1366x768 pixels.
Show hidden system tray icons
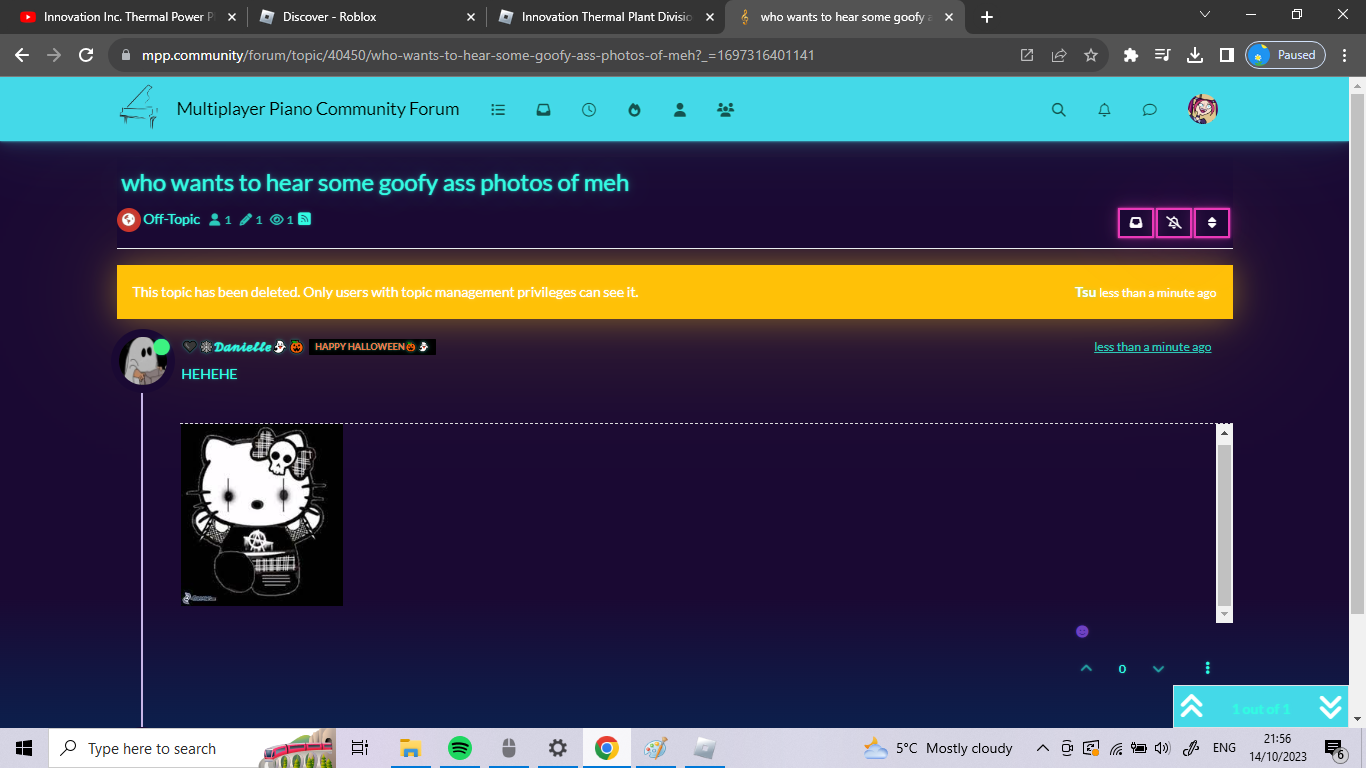1042,748
